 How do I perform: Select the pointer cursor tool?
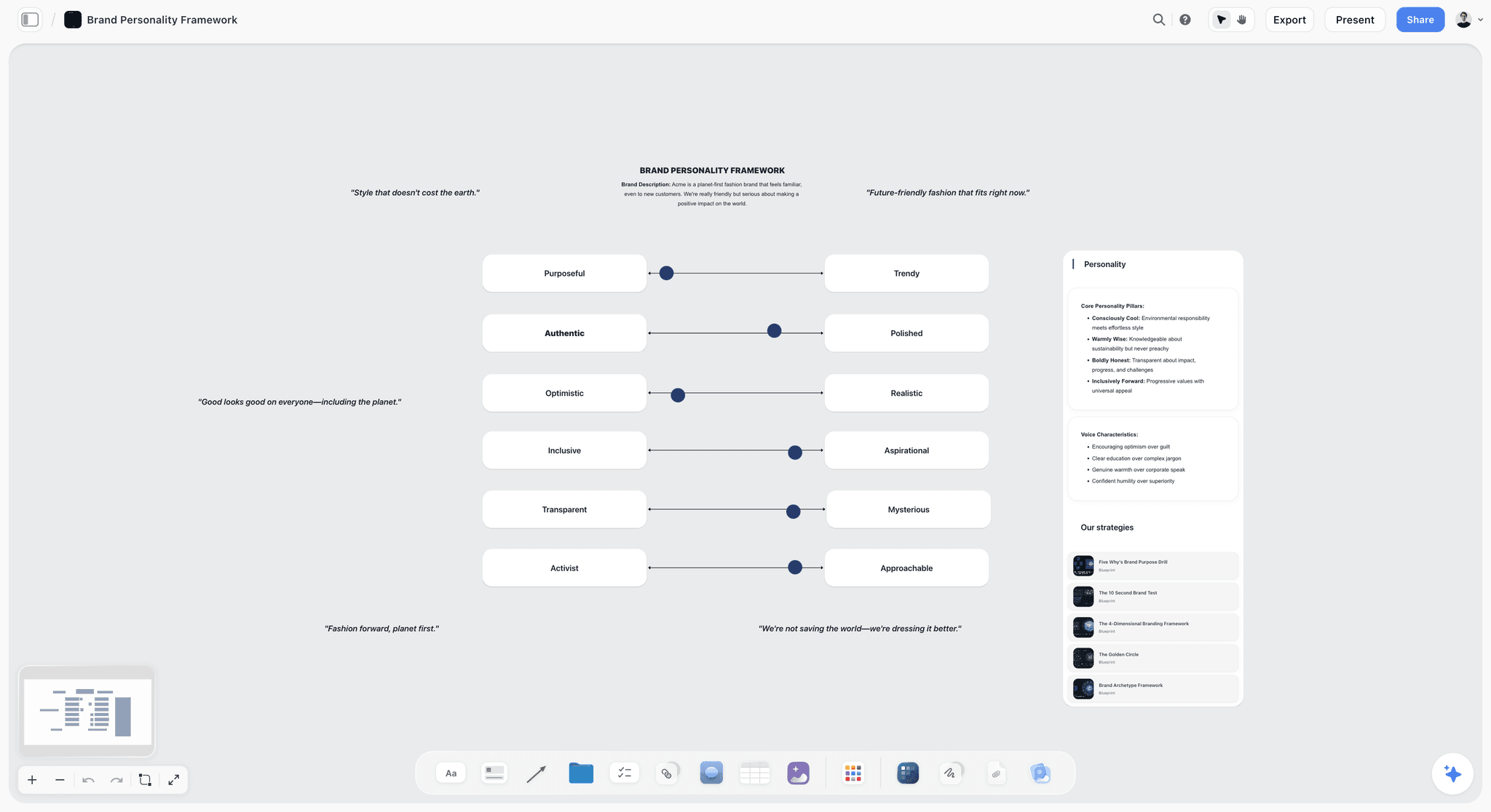(x=1222, y=20)
